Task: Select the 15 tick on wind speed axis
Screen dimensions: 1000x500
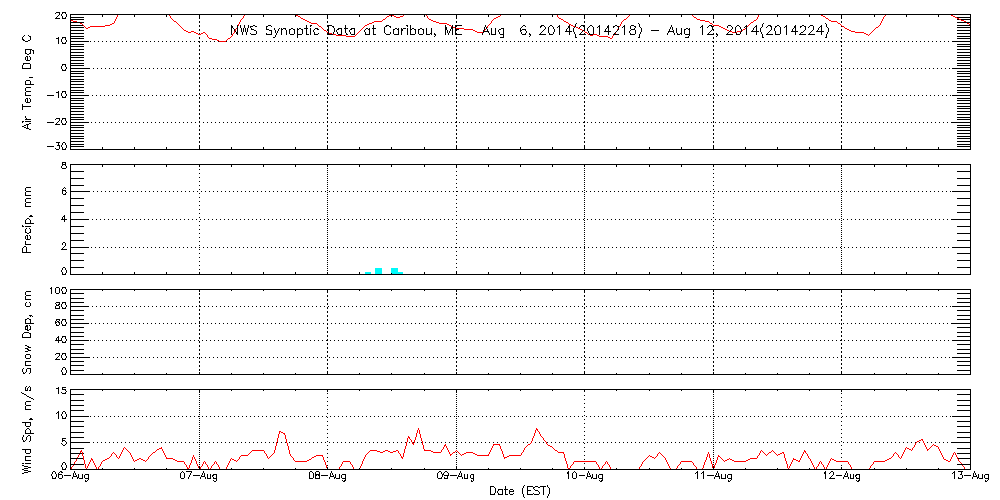Action: [x=60, y=391]
